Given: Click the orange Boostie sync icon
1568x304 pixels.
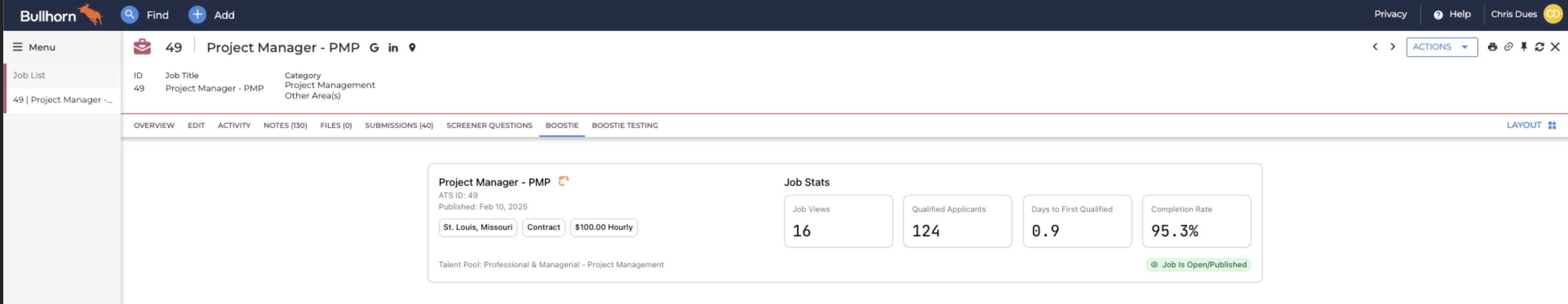Looking at the screenshot, I should (x=564, y=181).
